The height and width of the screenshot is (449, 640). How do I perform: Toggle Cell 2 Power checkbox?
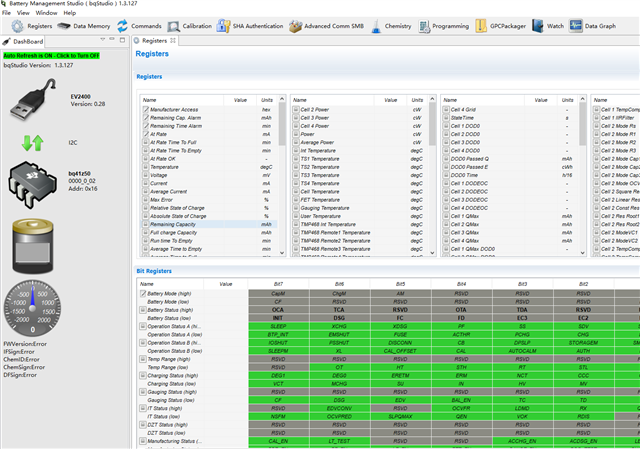296,109
